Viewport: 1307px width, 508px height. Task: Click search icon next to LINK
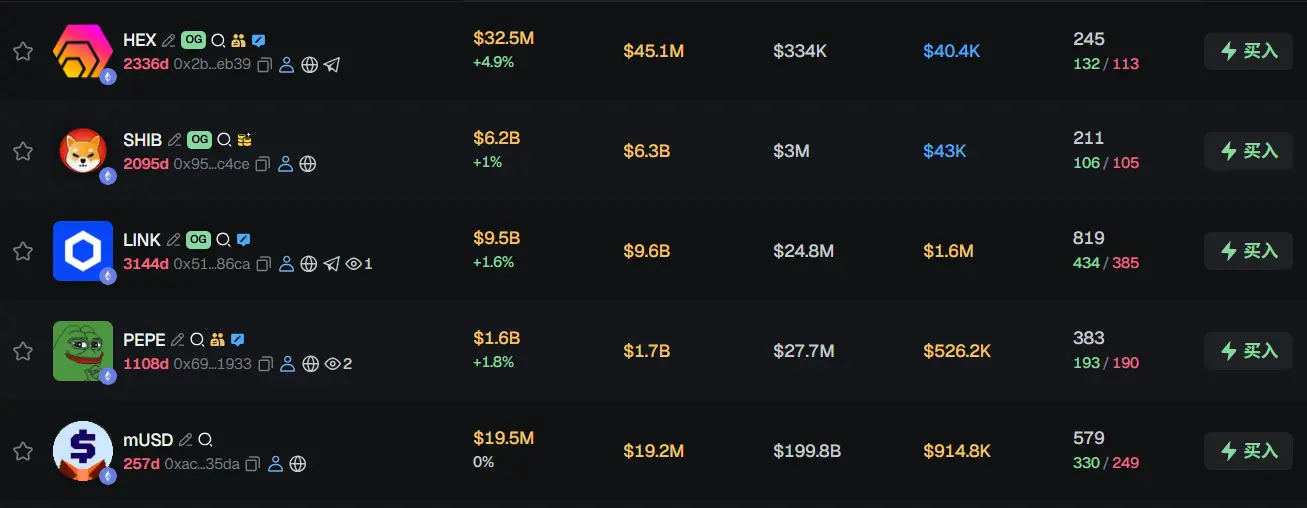click(x=224, y=240)
